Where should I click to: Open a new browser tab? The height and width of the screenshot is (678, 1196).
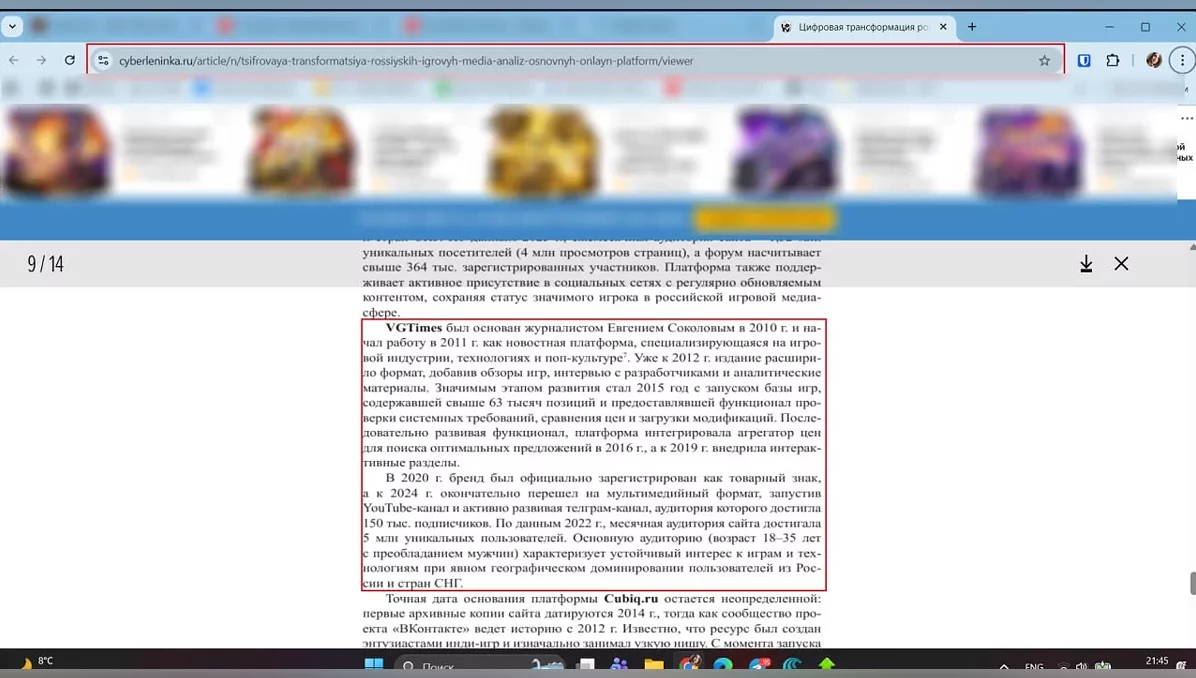[x=972, y=27]
